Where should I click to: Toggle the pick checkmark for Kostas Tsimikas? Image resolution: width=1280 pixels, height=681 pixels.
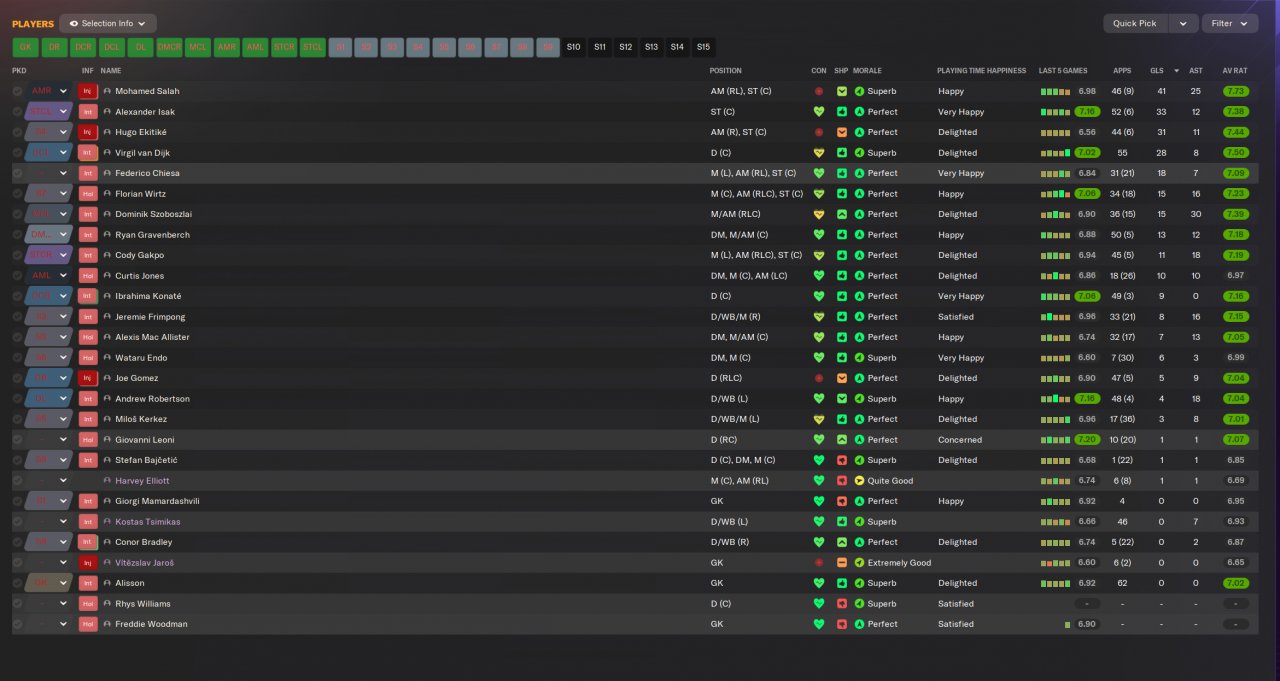pos(17,522)
